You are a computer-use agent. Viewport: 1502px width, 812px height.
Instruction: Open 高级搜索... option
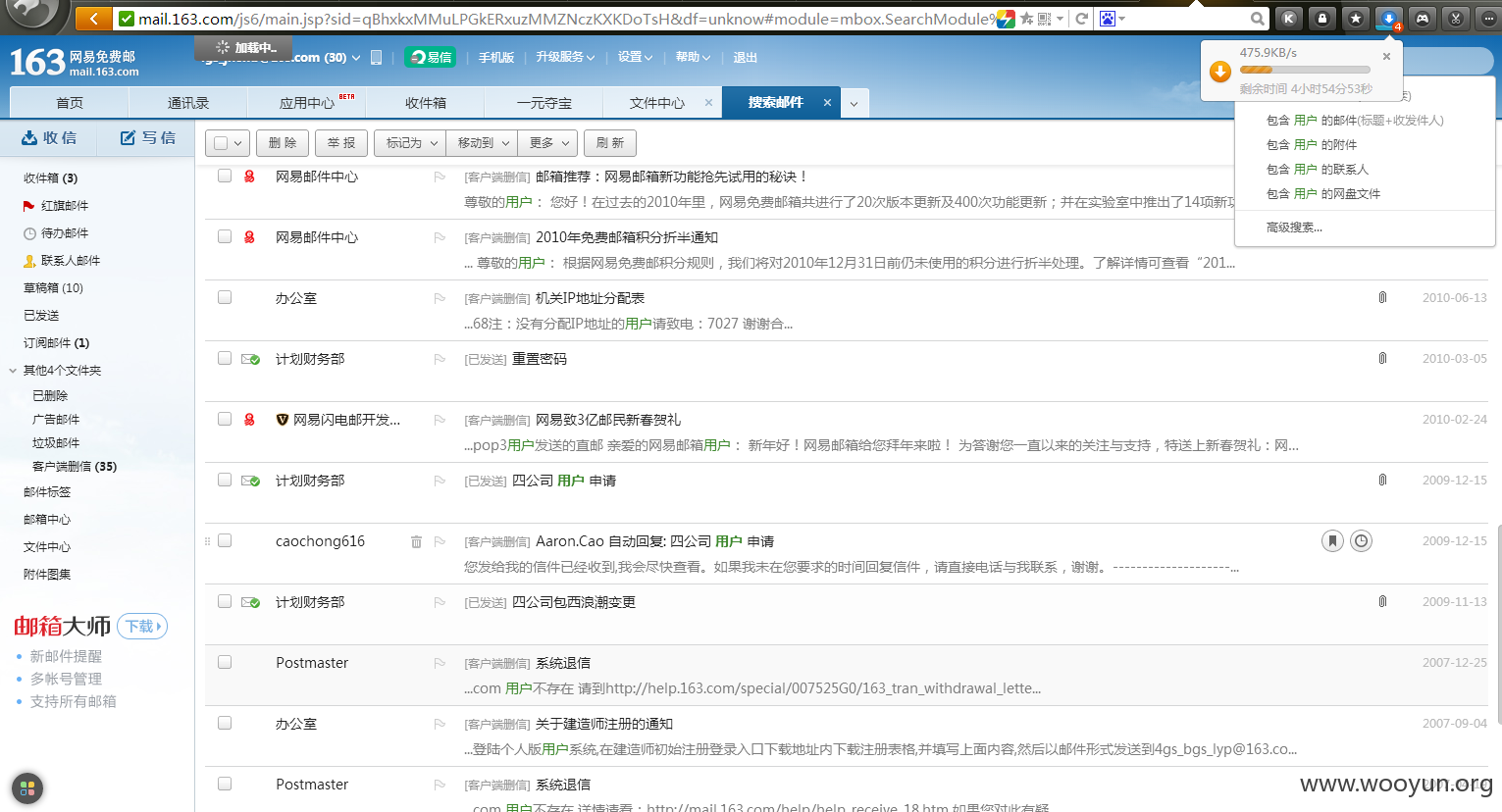point(1294,228)
